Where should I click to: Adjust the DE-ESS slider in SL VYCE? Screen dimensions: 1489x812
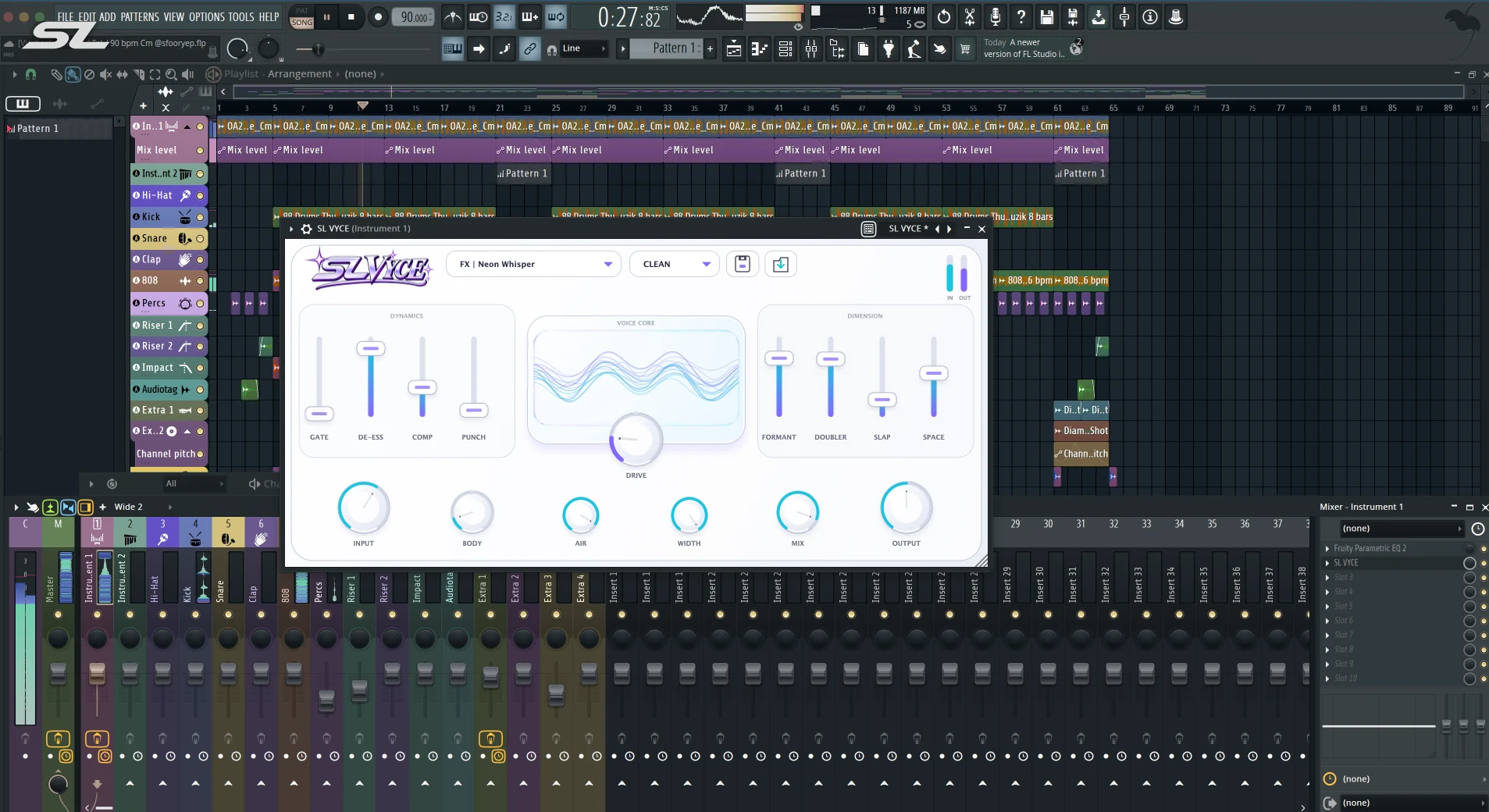pyautogui.click(x=371, y=348)
